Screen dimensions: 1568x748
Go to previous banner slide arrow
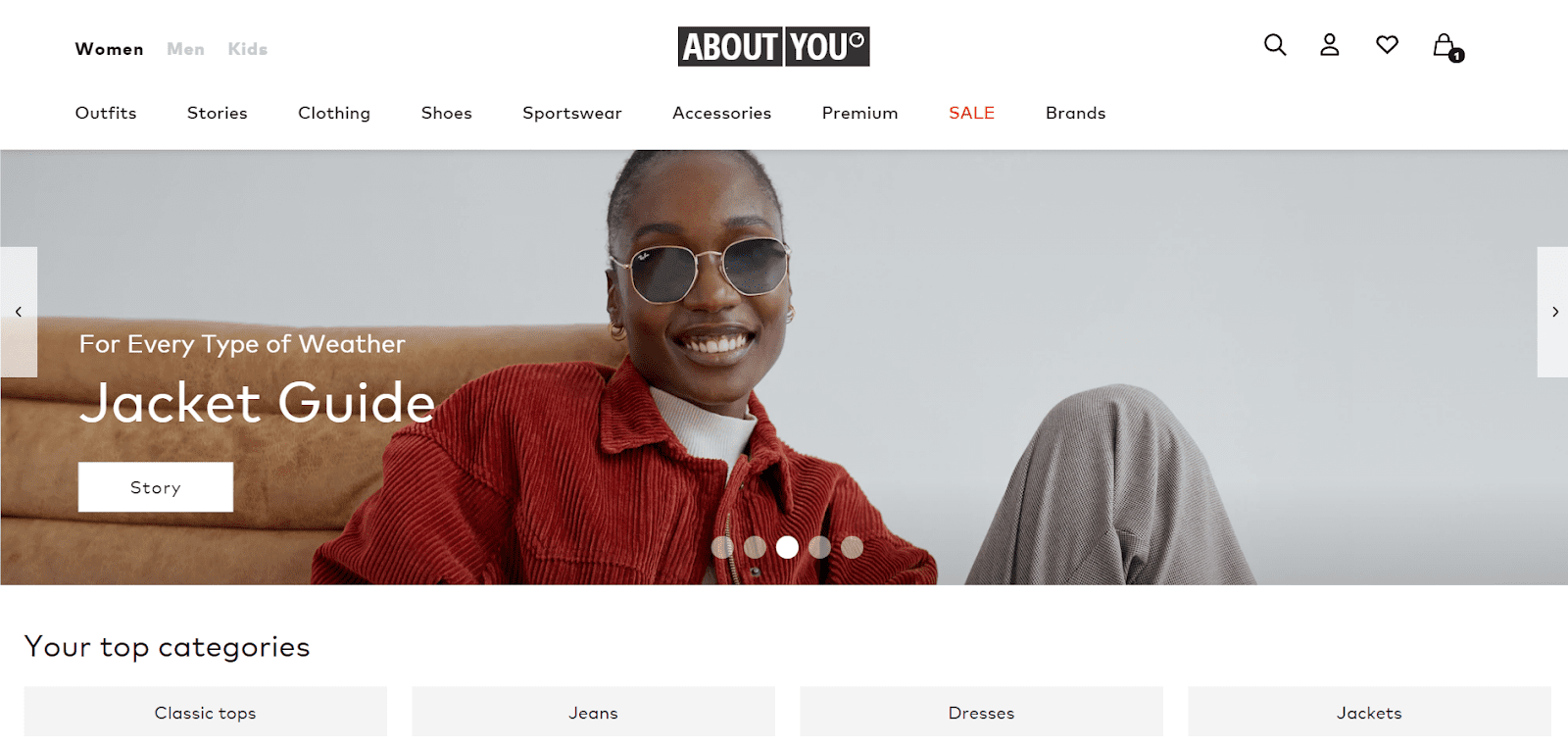pos(19,312)
